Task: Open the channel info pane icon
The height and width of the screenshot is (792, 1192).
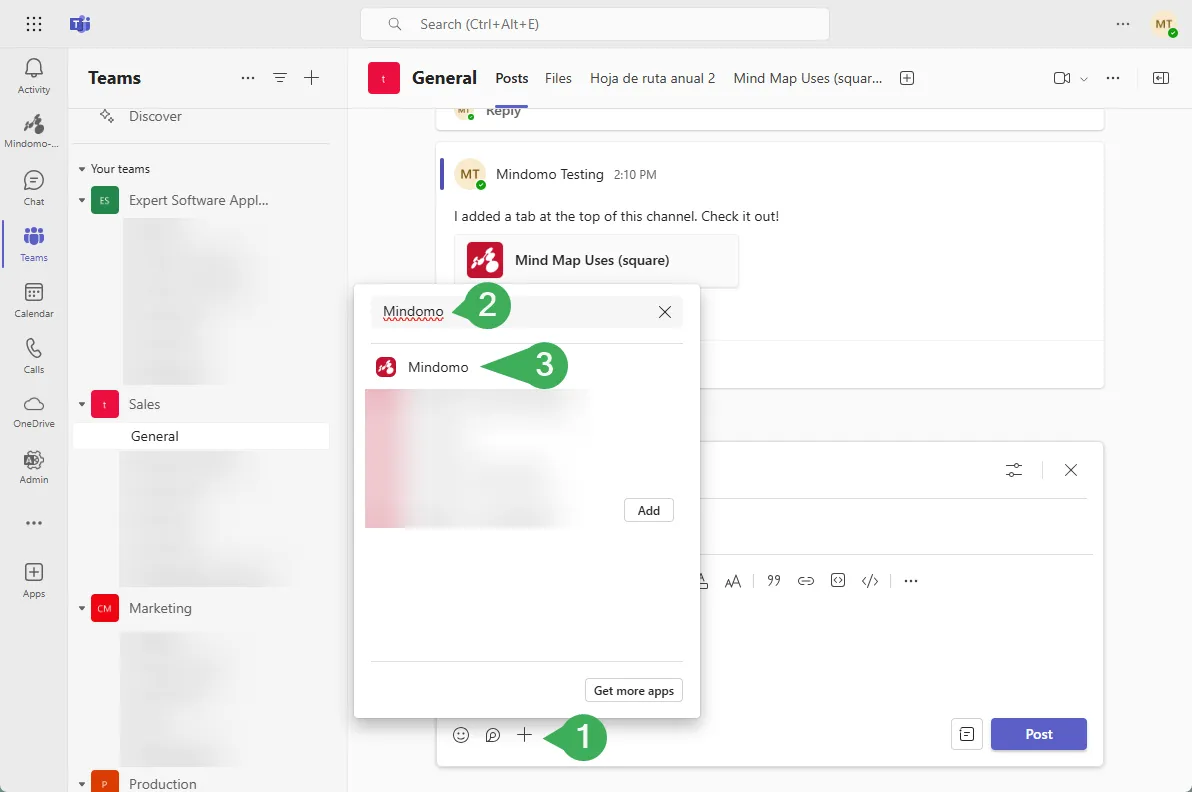Action: 1161,78
